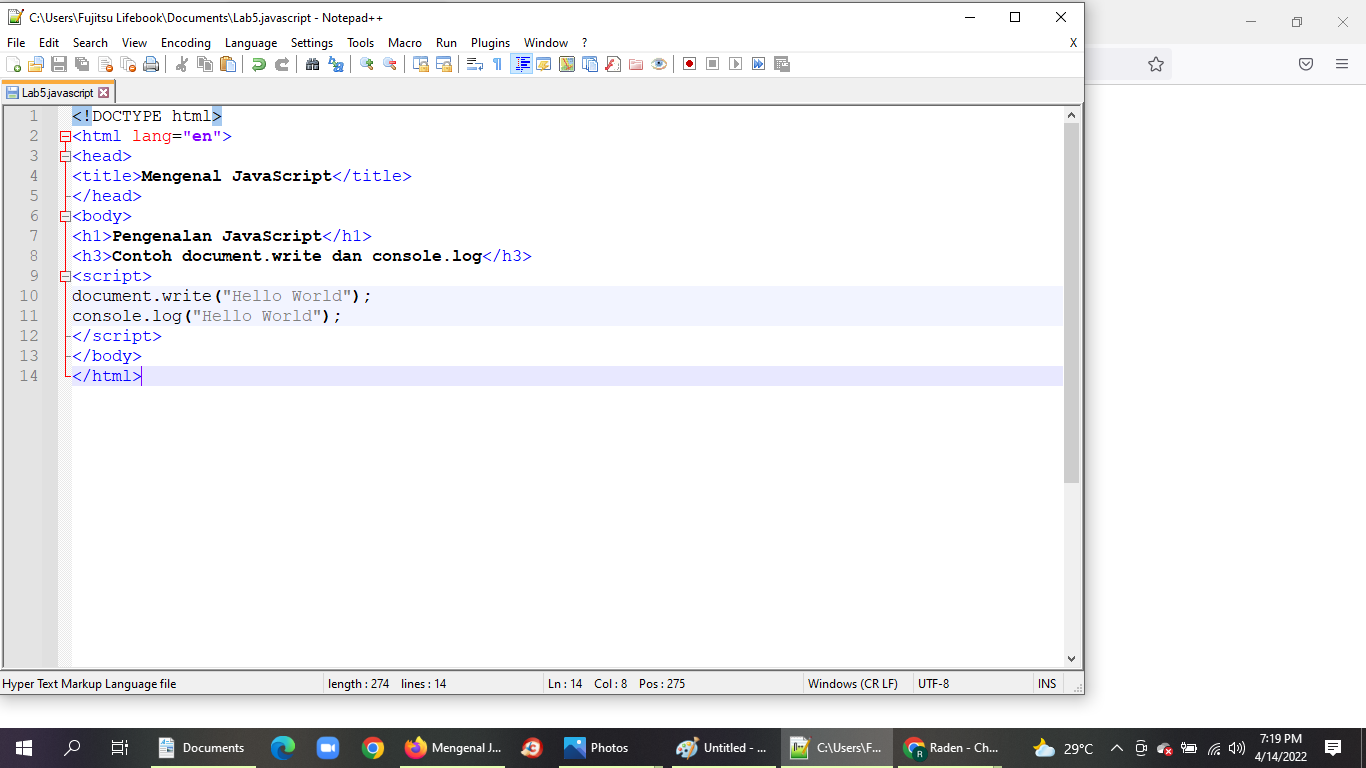Close the Lab5.javascript tab with red X
Image resolution: width=1366 pixels, height=768 pixels.
(x=103, y=92)
